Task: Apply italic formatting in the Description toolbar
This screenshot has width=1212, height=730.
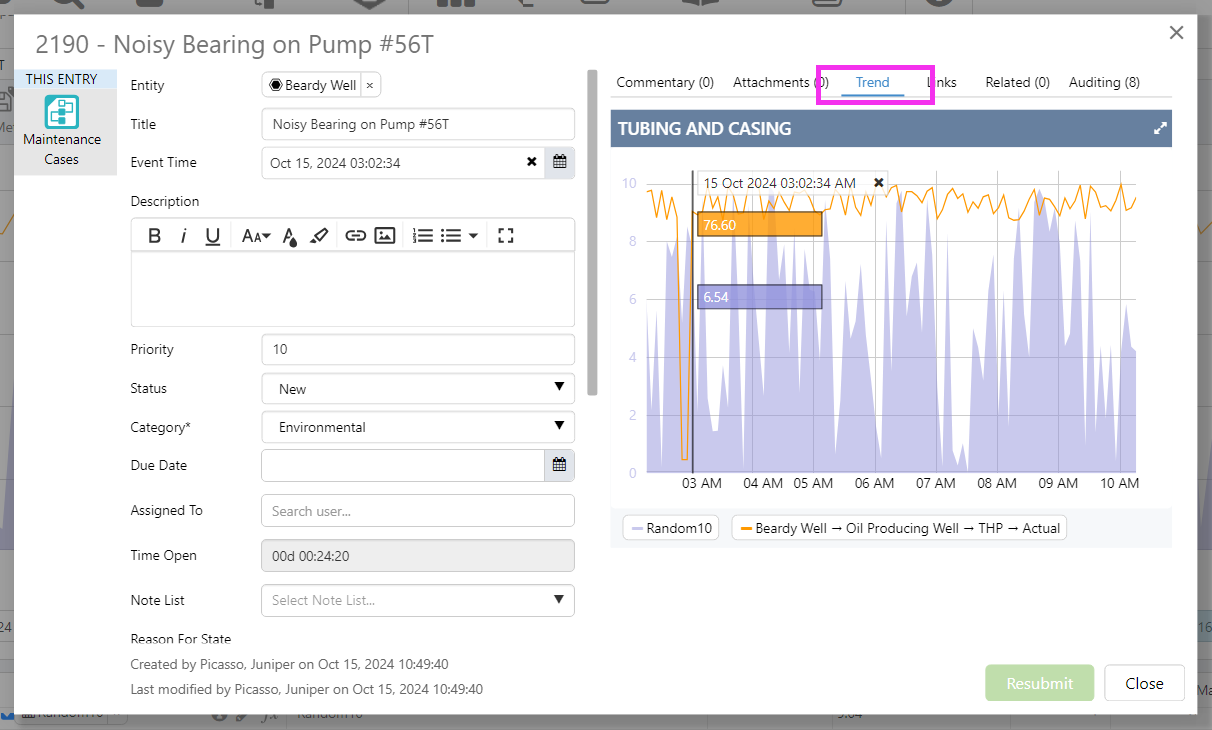Action: [x=184, y=236]
